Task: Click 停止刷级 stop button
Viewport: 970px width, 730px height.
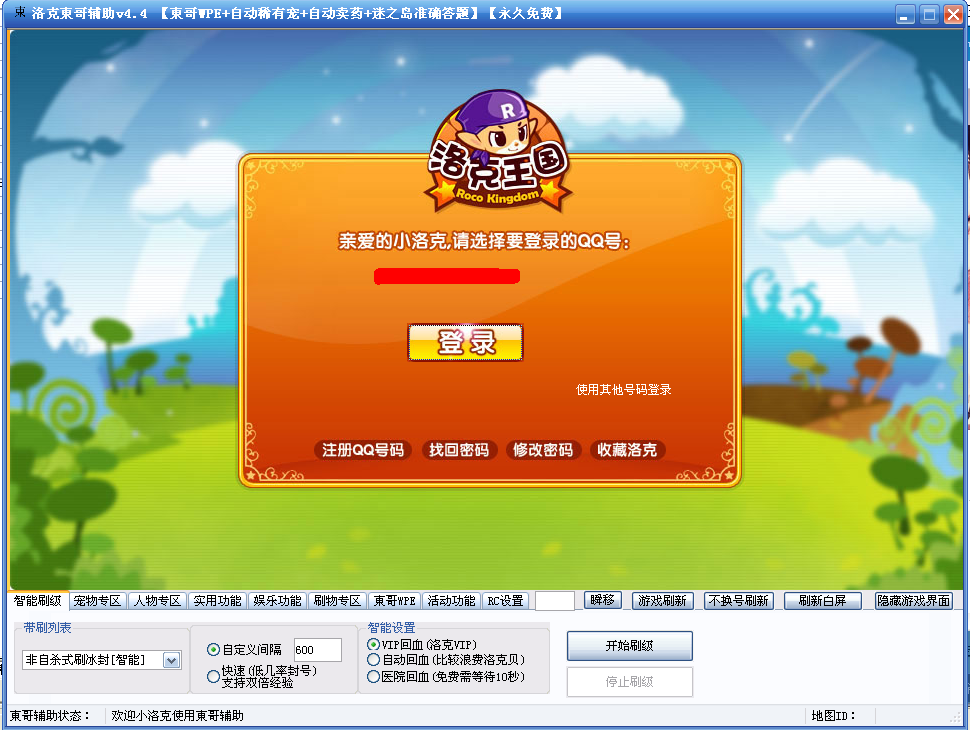Action: click(x=630, y=682)
